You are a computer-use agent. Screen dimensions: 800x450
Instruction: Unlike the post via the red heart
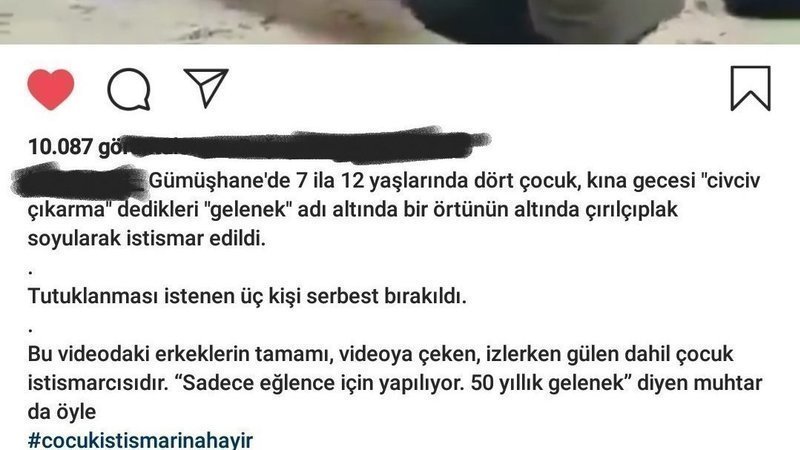click(x=51, y=89)
